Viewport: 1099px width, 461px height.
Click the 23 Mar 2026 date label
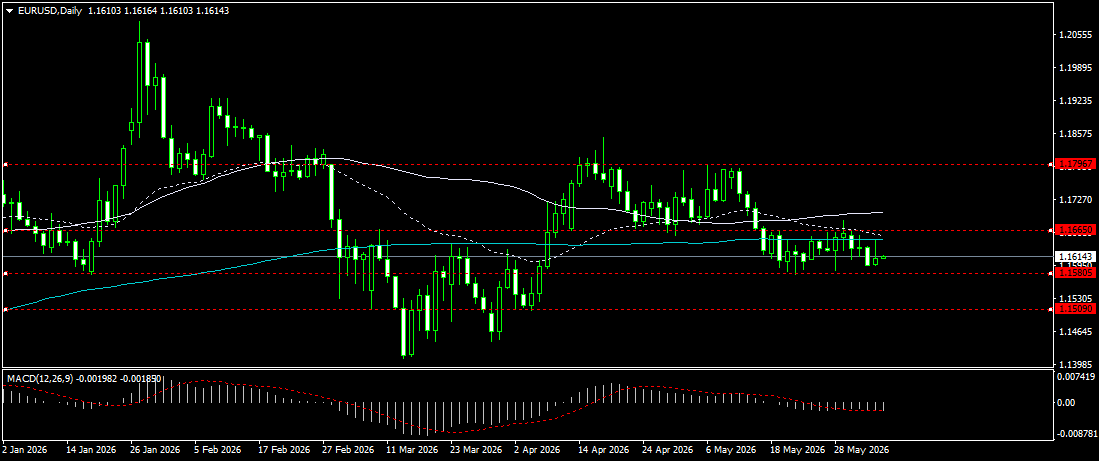click(477, 450)
